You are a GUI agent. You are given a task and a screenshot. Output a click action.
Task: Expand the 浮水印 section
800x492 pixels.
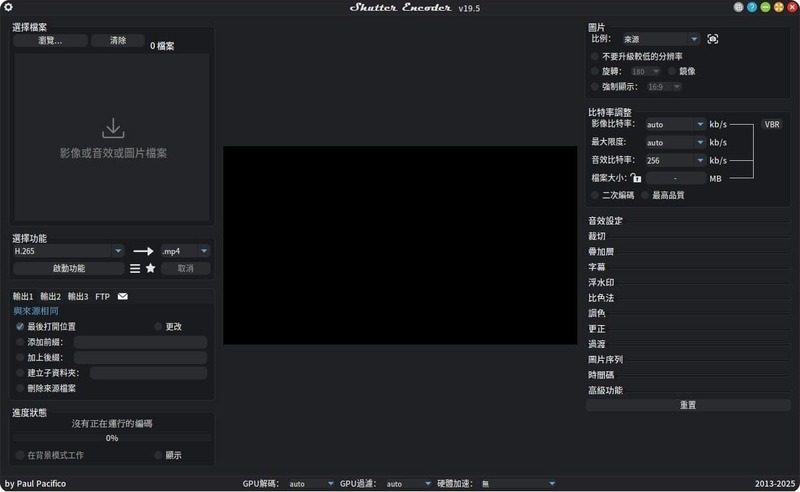601,282
